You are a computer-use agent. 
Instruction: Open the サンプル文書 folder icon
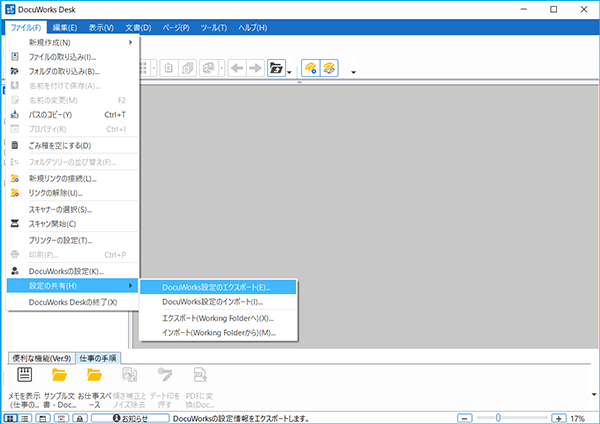point(59,375)
